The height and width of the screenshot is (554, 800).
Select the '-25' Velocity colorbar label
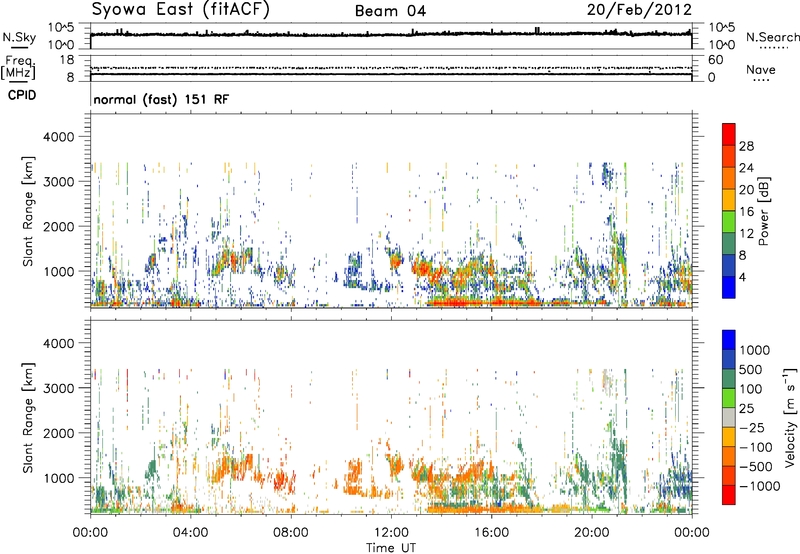pyautogui.click(x=752, y=427)
